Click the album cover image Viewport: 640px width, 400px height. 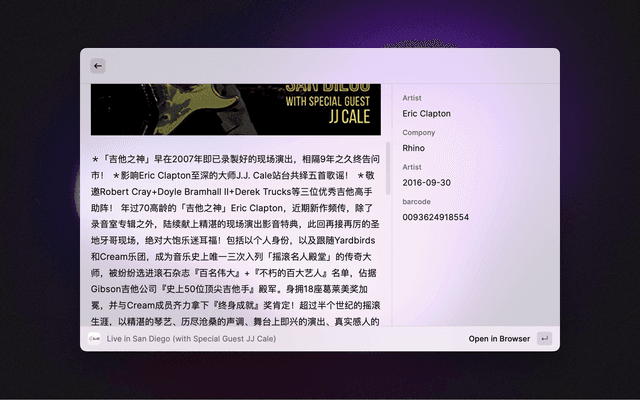[x=236, y=108]
